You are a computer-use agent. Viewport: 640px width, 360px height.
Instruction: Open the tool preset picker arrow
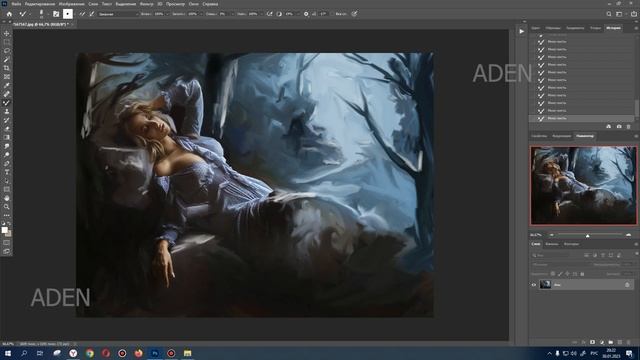click(30, 14)
